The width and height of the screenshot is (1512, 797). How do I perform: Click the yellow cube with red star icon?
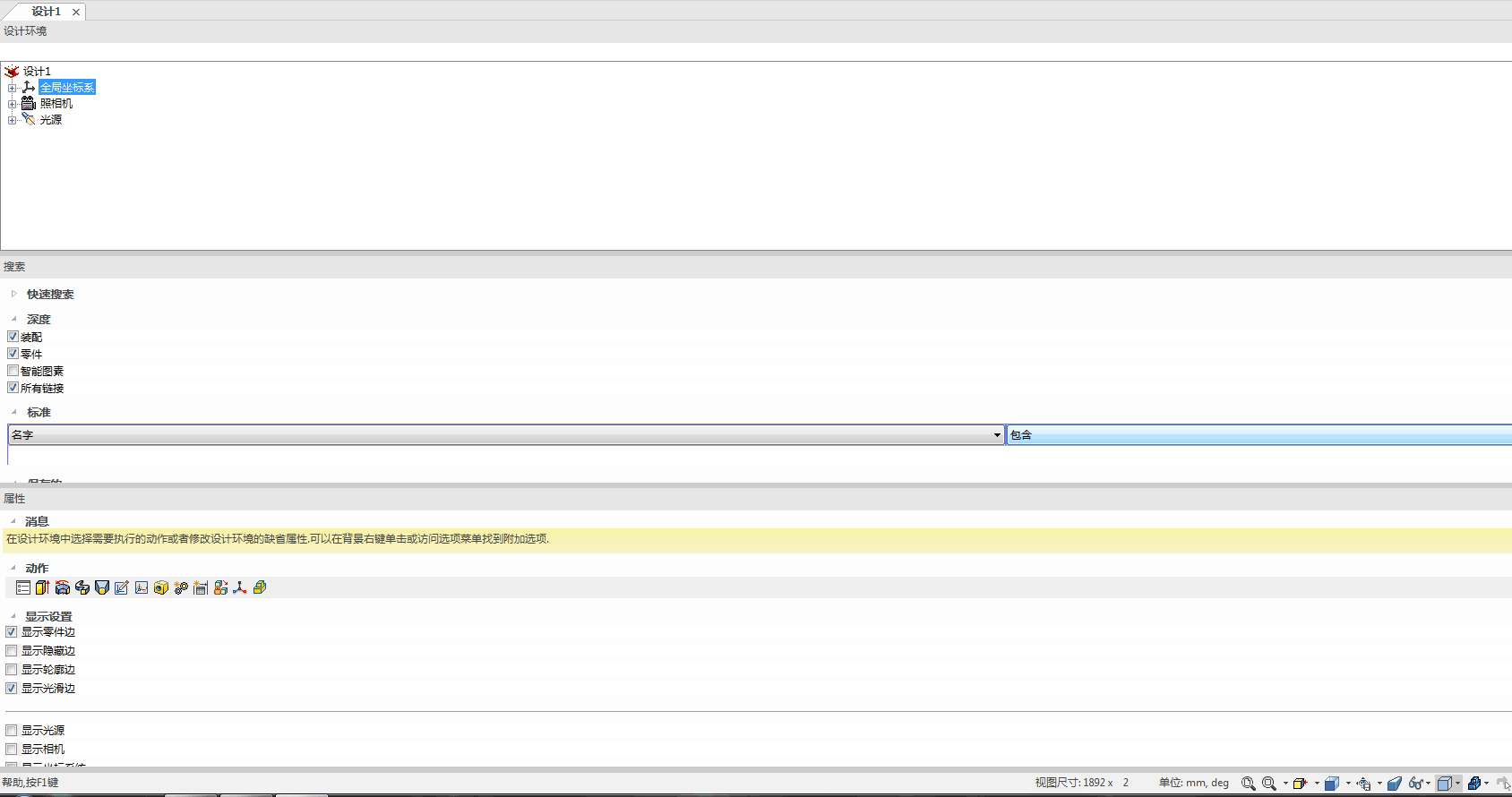coord(1300,784)
